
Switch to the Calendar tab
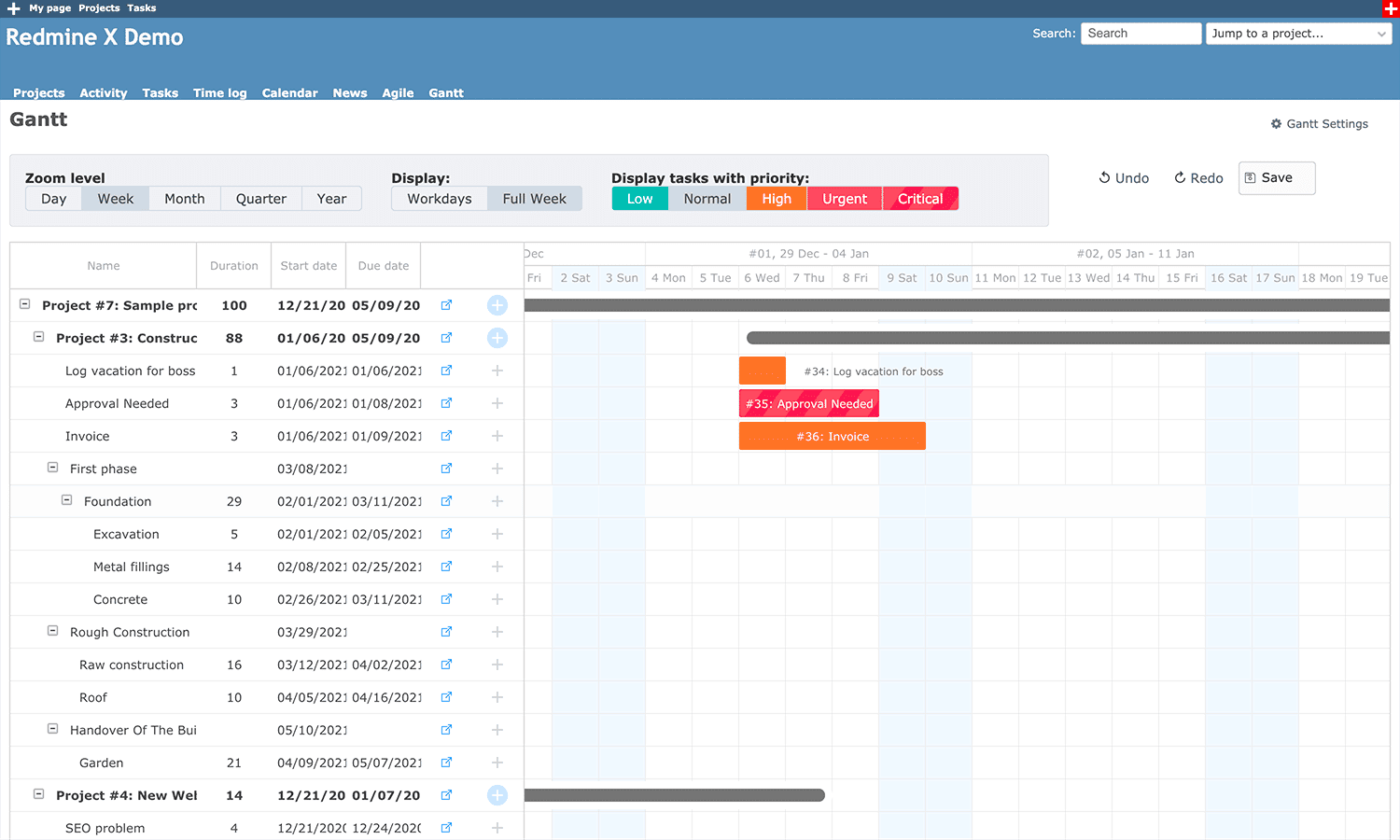[x=289, y=92]
